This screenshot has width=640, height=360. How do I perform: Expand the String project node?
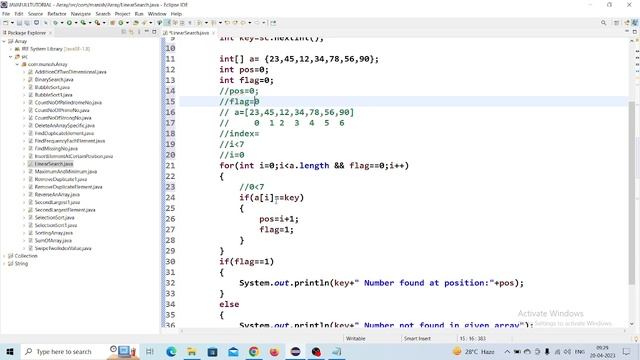coord(4,264)
